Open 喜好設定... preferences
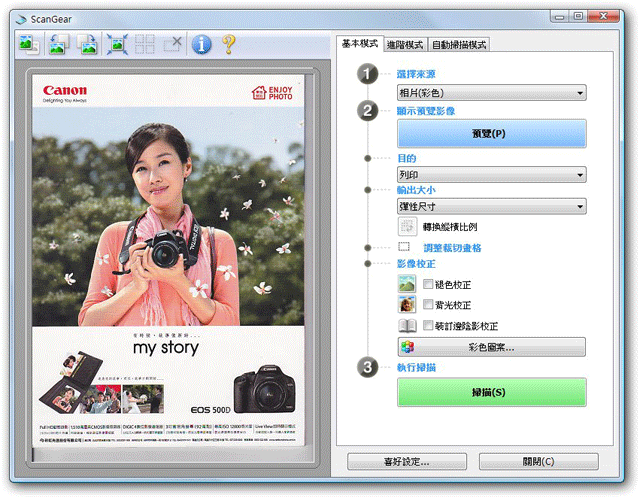 [407, 462]
